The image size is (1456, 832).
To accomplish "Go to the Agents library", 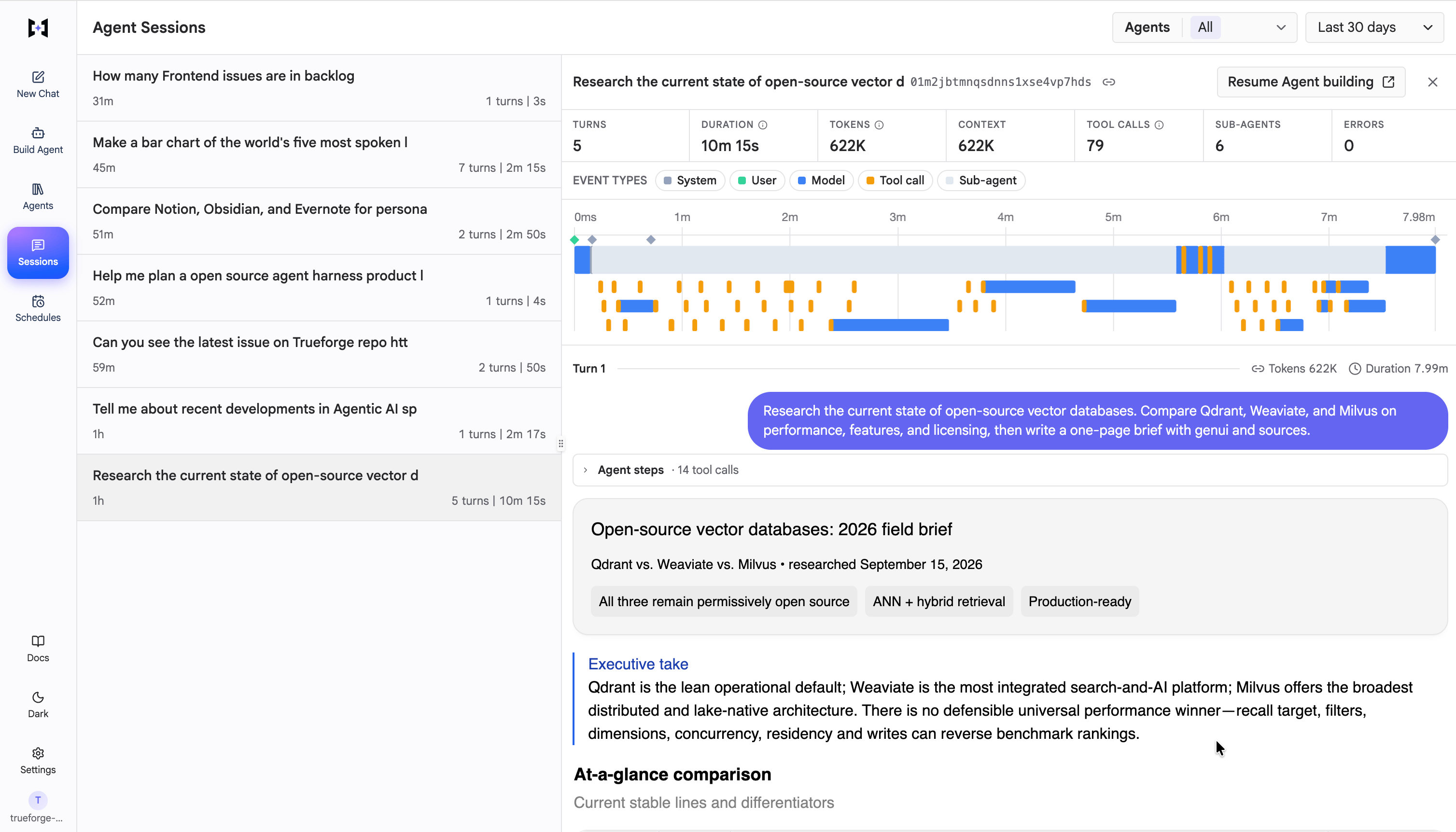I will point(38,196).
